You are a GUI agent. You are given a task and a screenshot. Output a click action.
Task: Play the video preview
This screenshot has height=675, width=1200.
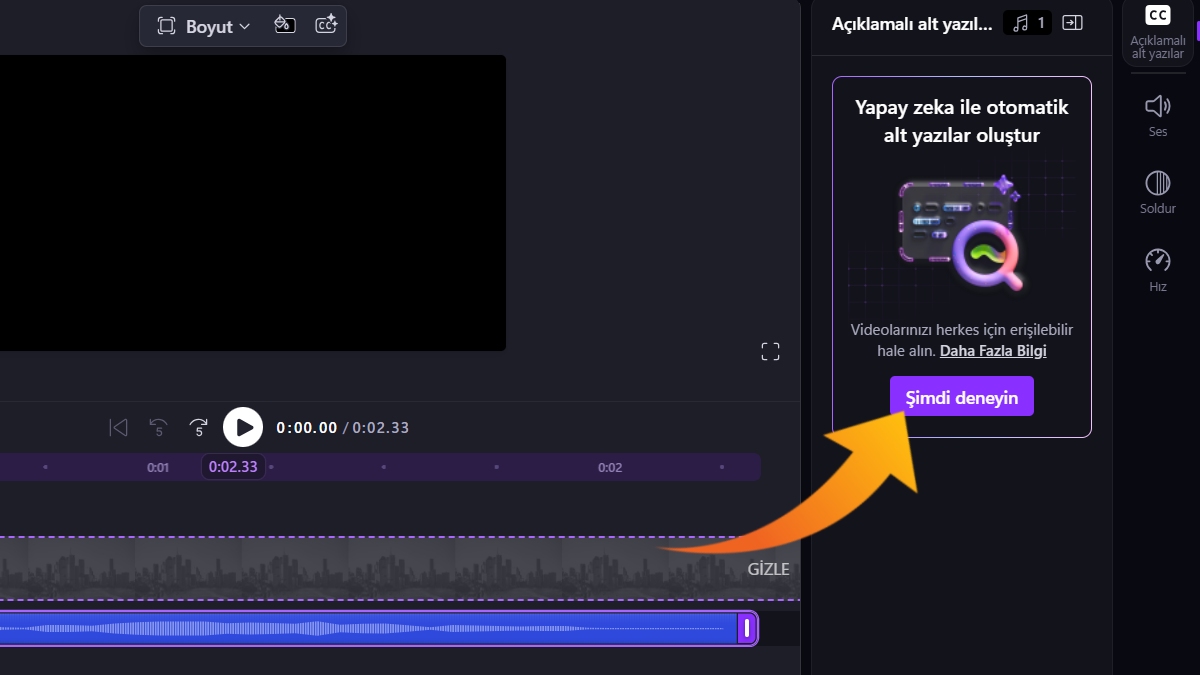coord(242,427)
